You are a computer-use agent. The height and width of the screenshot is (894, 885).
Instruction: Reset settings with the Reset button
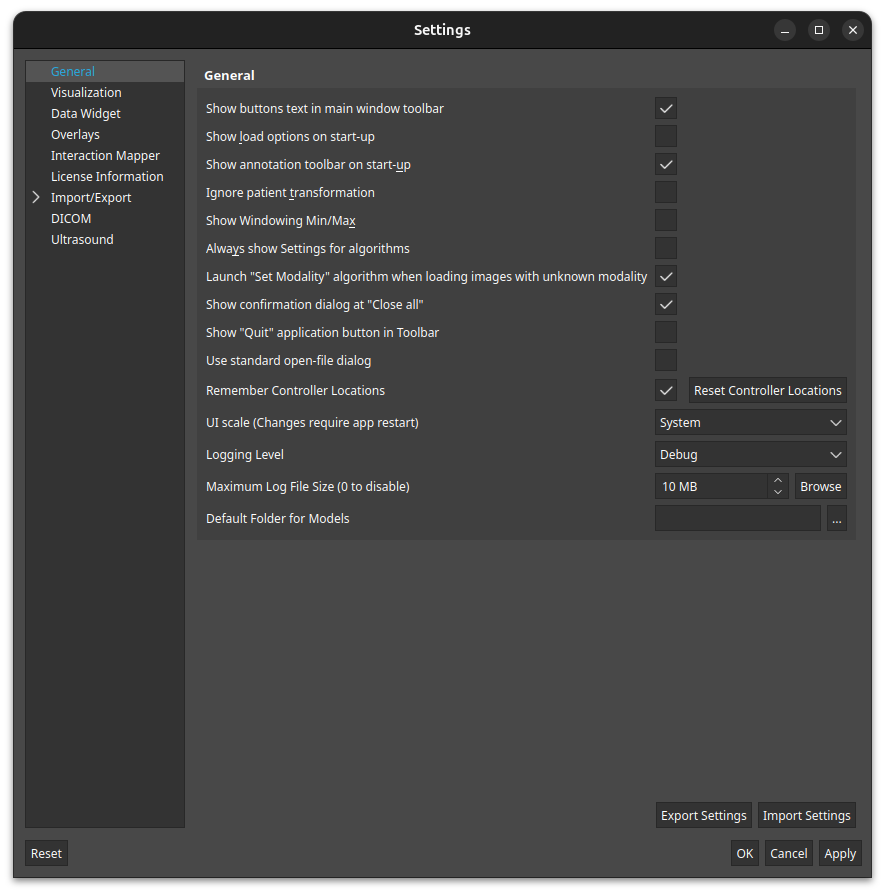[46, 854]
